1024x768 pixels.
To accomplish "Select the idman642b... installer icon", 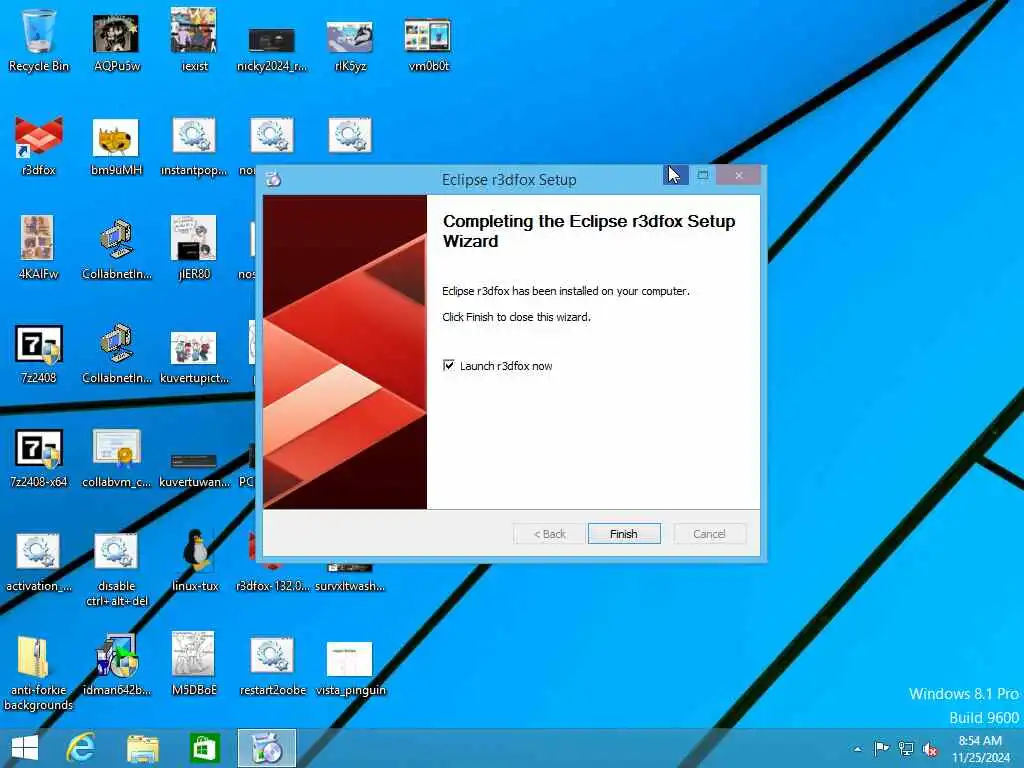I will click(x=116, y=665).
